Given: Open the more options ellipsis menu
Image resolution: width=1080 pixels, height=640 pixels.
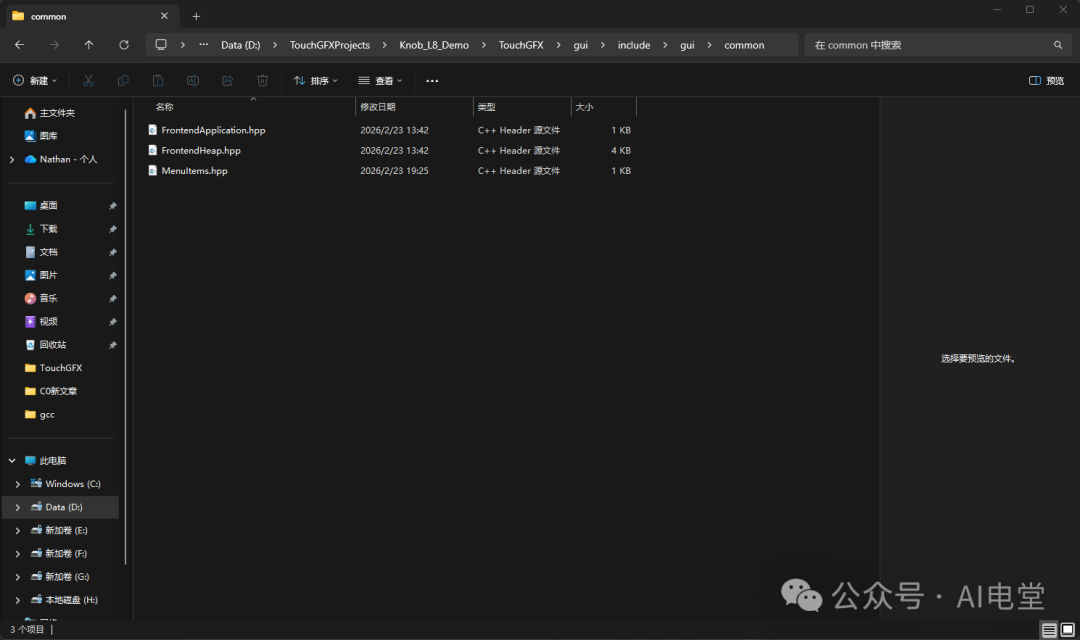Looking at the screenshot, I should tap(432, 81).
